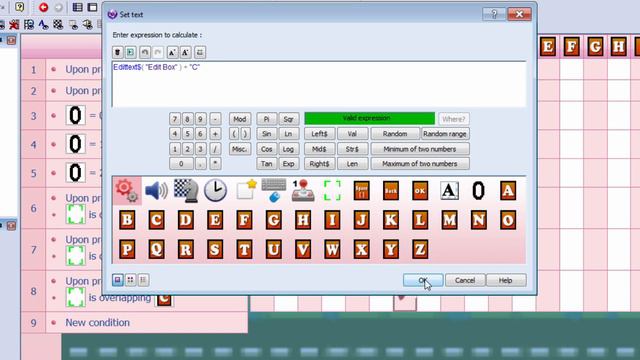
Task: Insert the Exp function
Action: (289, 164)
